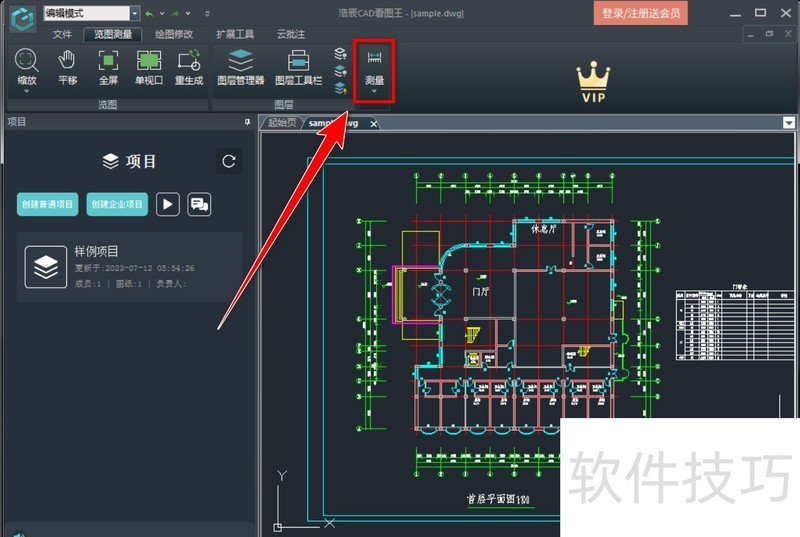This screenshot has width=800, height=537.
Task: Click the 门厅 label in drawing
Action: [x=481, y=291]
